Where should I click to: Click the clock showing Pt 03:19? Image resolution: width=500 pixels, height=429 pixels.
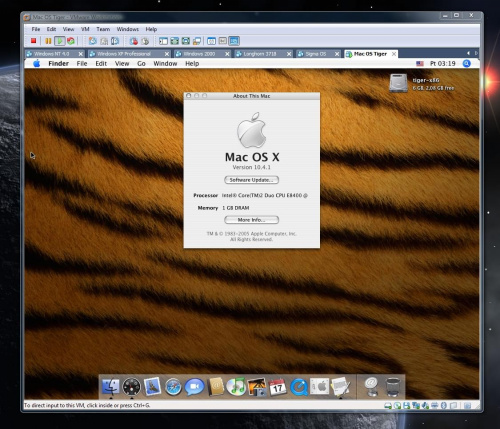(x=442, y=63)
